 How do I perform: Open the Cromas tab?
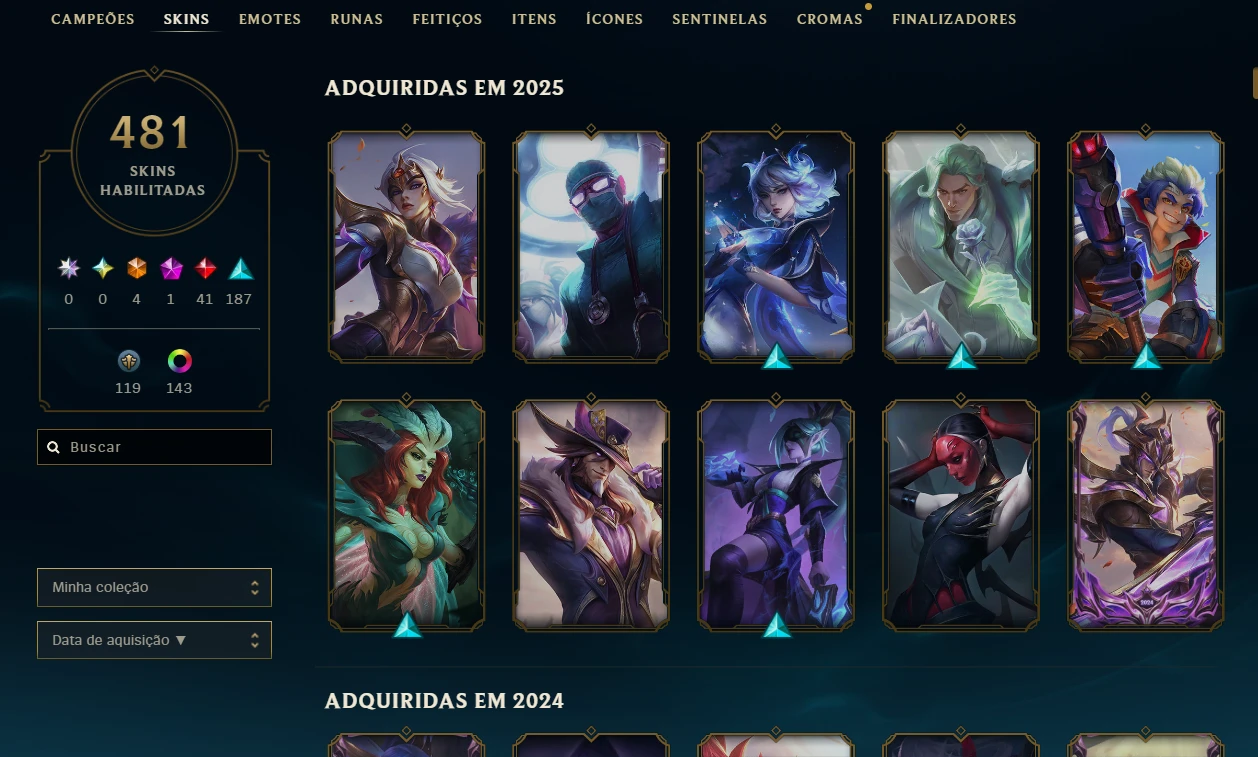(830, 19)
